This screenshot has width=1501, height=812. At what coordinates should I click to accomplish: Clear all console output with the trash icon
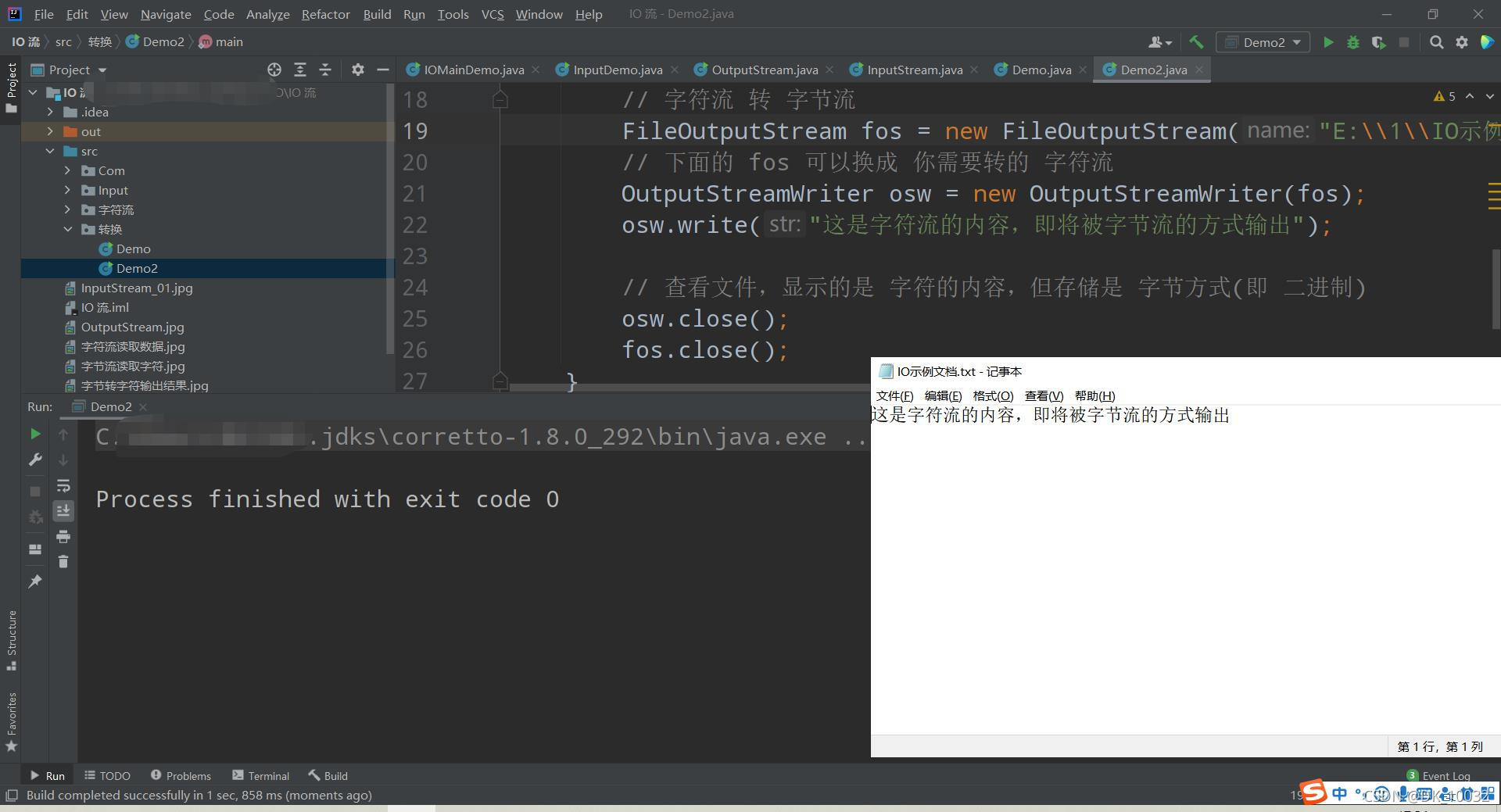[63, 561]
